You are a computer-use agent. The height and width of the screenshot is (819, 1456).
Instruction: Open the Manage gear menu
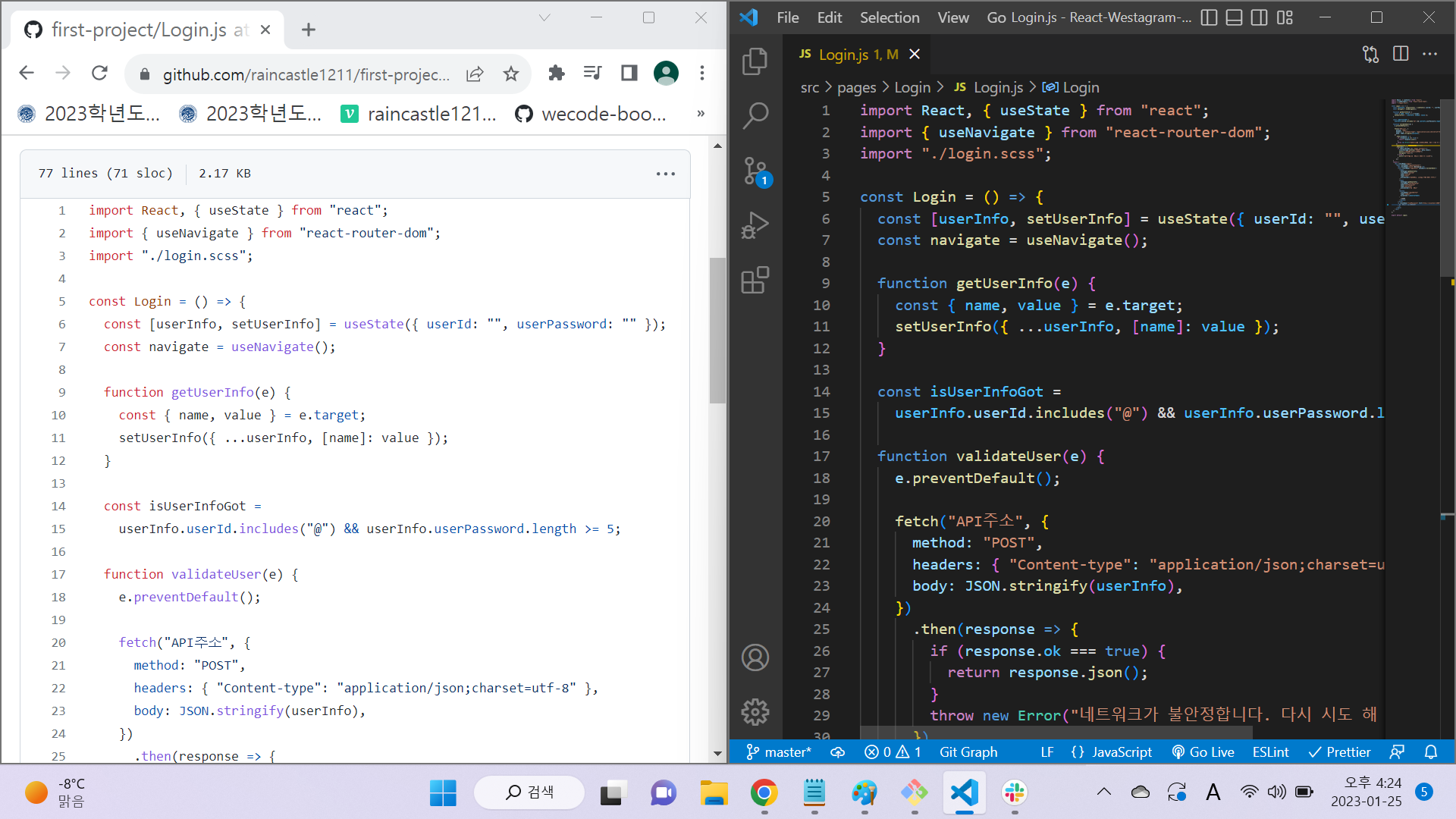[755, 711]
